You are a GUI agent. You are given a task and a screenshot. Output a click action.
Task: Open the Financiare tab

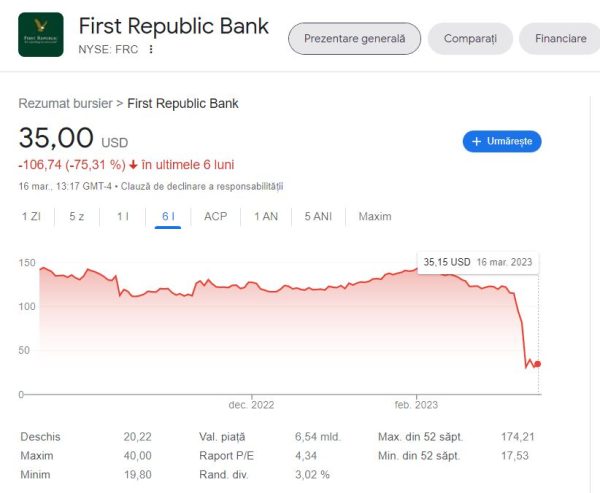pos(561,39)
